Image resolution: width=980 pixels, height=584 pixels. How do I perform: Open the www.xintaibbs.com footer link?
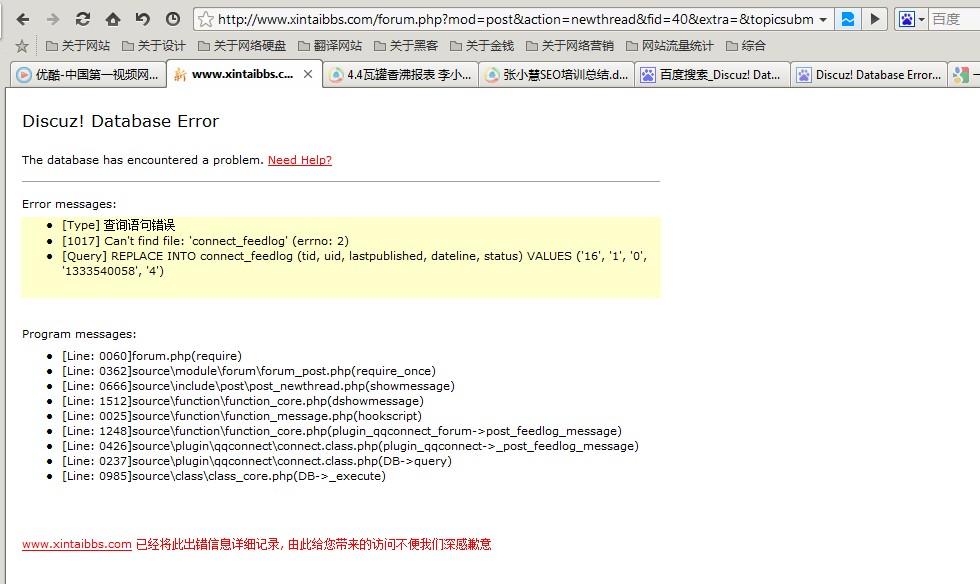coord(77,544)
